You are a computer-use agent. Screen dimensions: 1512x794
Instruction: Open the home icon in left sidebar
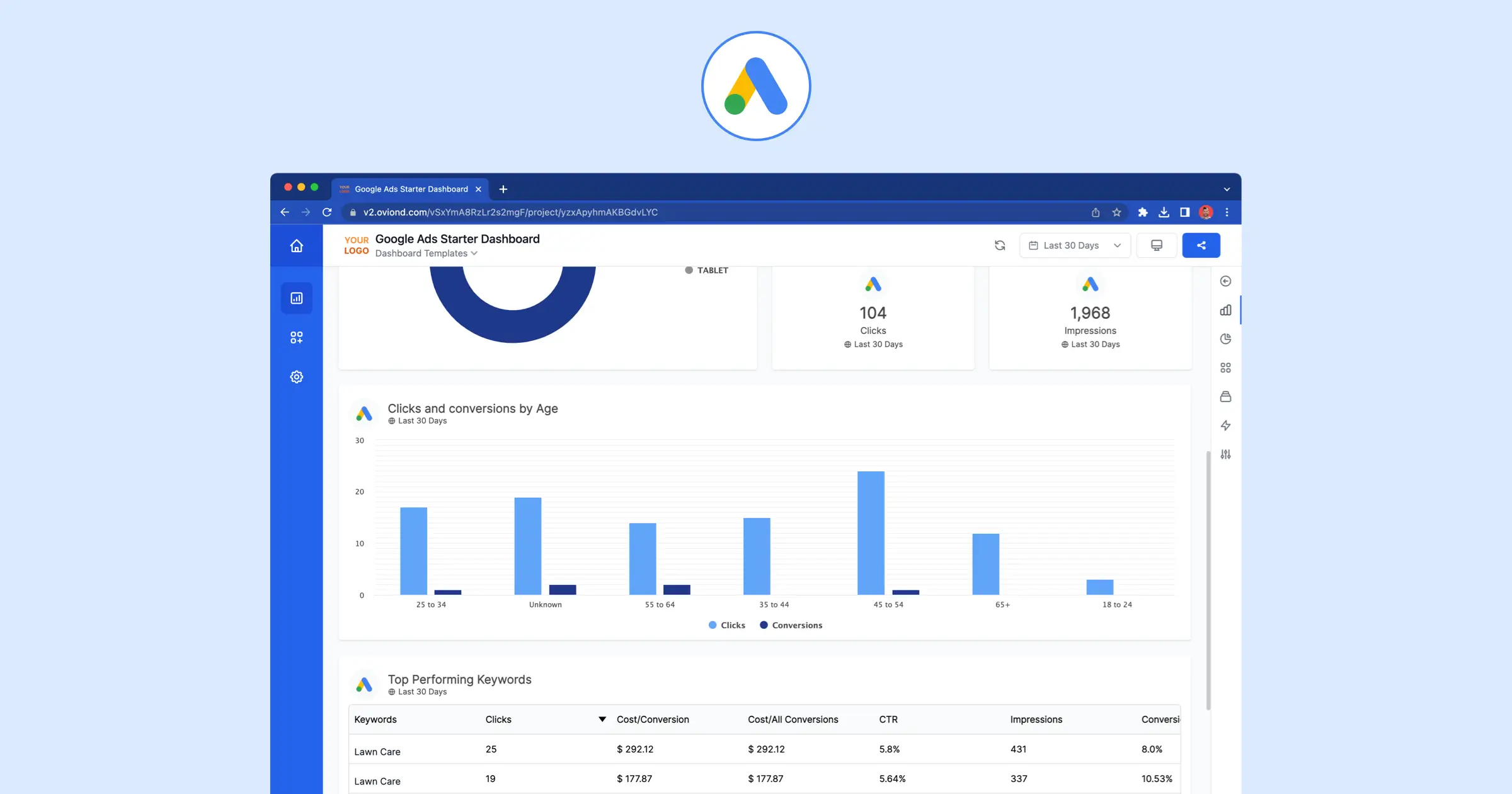[296, 246]
